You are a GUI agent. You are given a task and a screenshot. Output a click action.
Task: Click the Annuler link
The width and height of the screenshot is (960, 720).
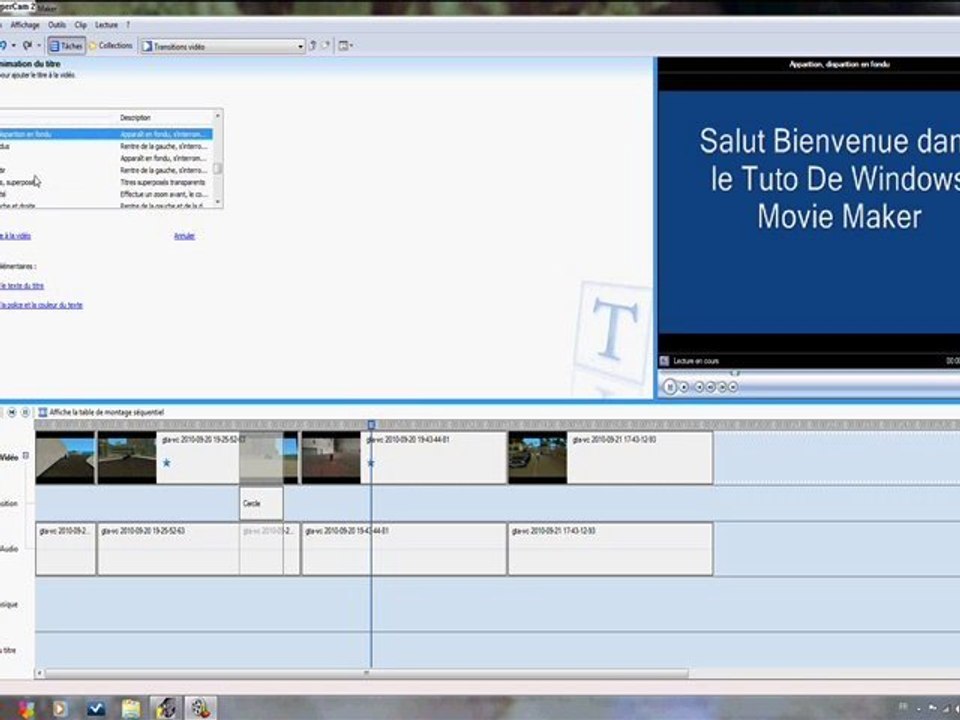(184, 236)
